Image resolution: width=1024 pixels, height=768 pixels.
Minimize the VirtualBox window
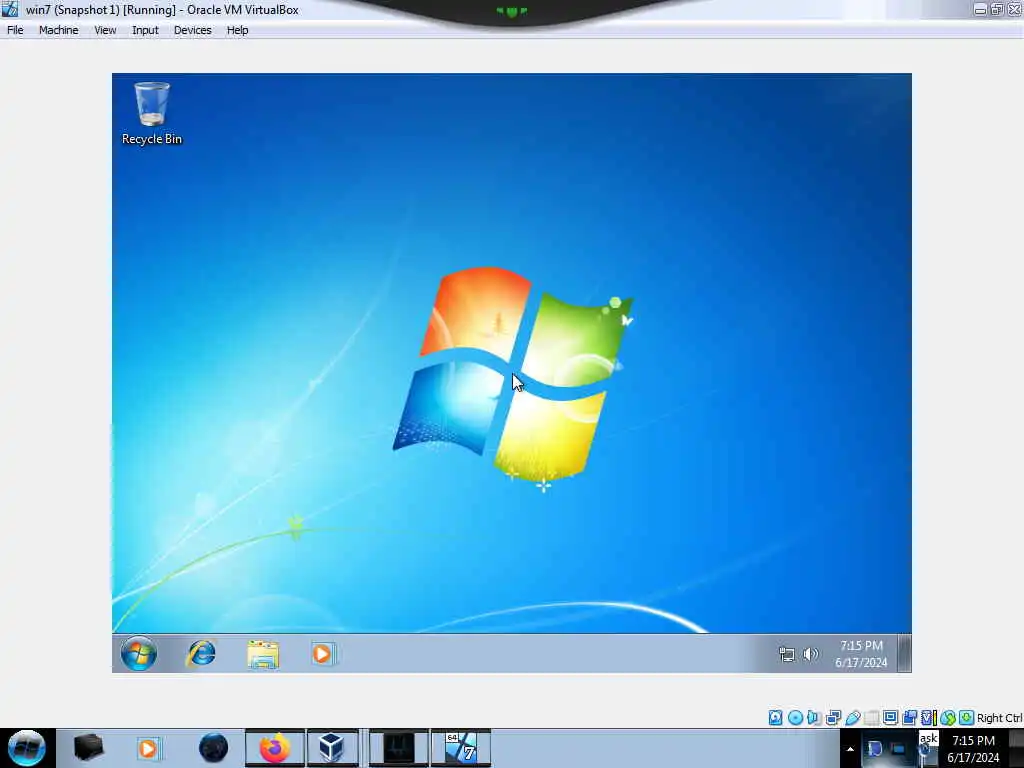click(980, 10)
